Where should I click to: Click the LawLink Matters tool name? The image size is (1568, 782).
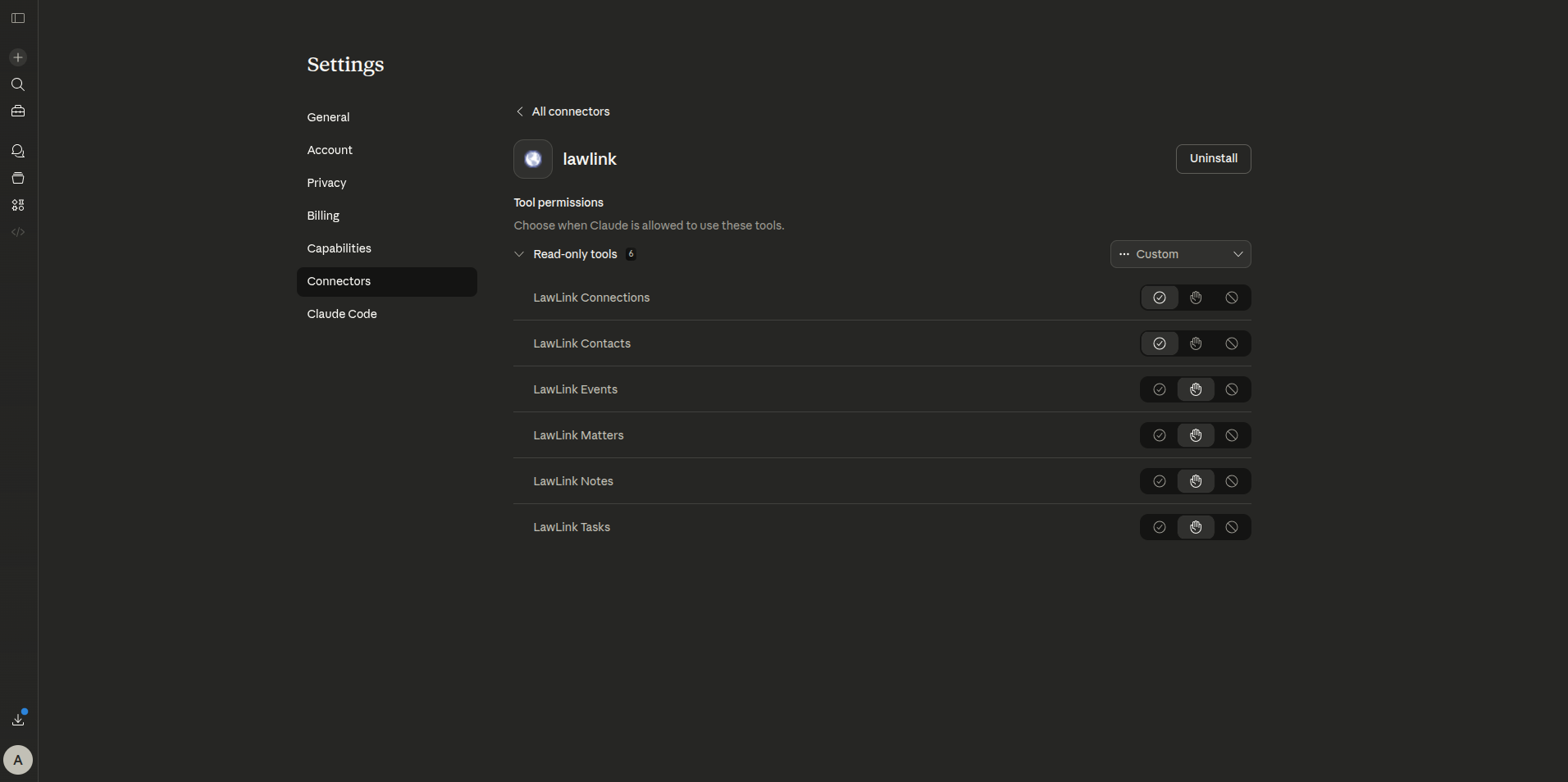[x=579, y=435]
